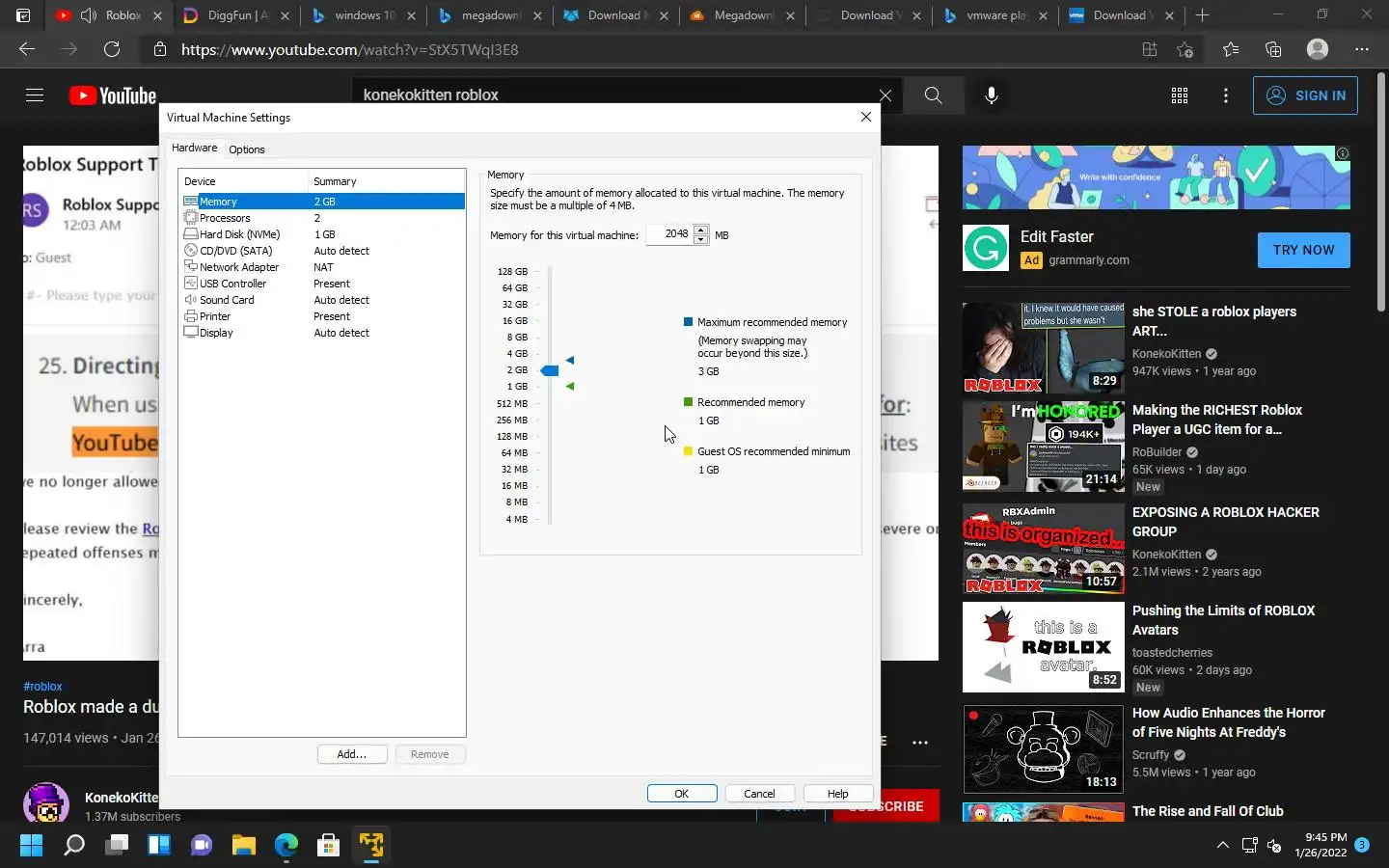Click TRY NOW on Grammarly ad
The height and width of the screenshot is (868, 1389).
pos(1303,250)
